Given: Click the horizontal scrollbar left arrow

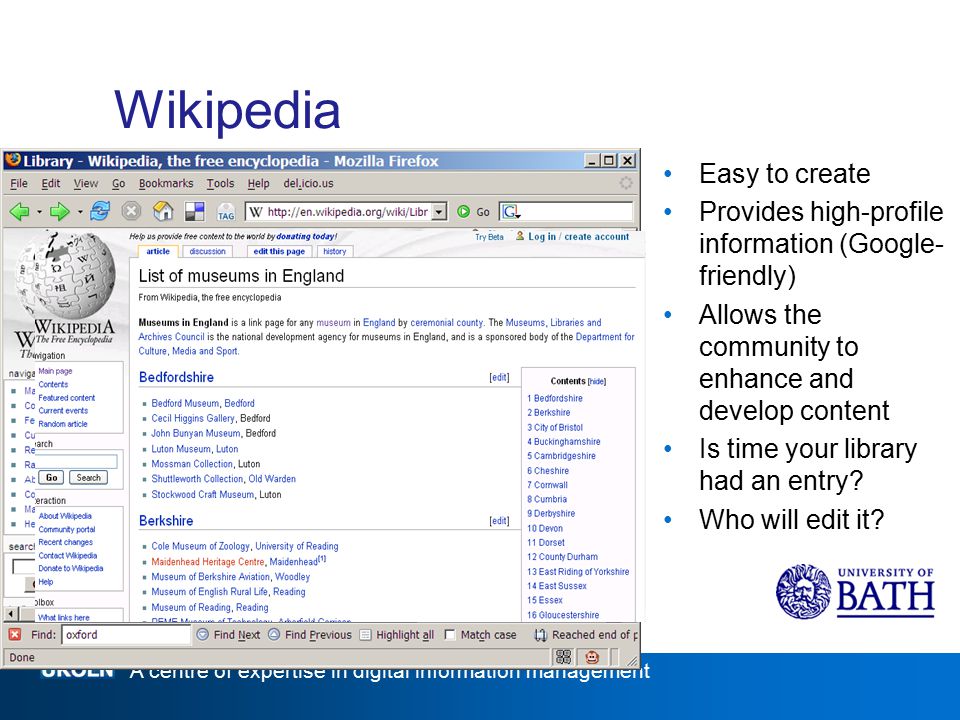Looking at the screenshot, I should pyautogui.click(x=12, y=613).
